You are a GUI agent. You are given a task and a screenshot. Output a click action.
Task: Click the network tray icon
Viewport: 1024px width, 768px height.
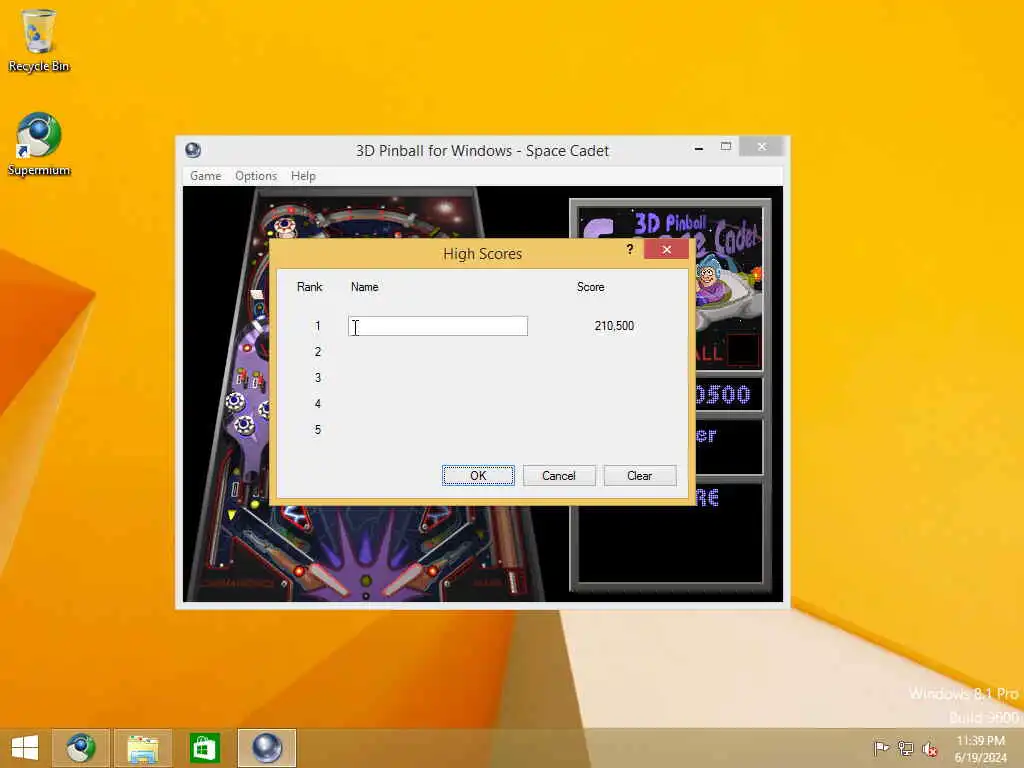coord(905,748)
